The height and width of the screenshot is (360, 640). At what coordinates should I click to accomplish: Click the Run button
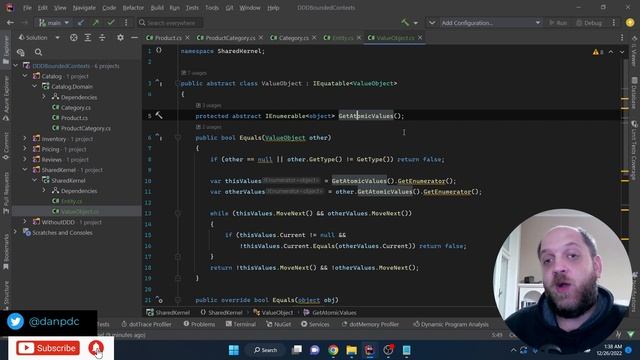tap(558, 23)
